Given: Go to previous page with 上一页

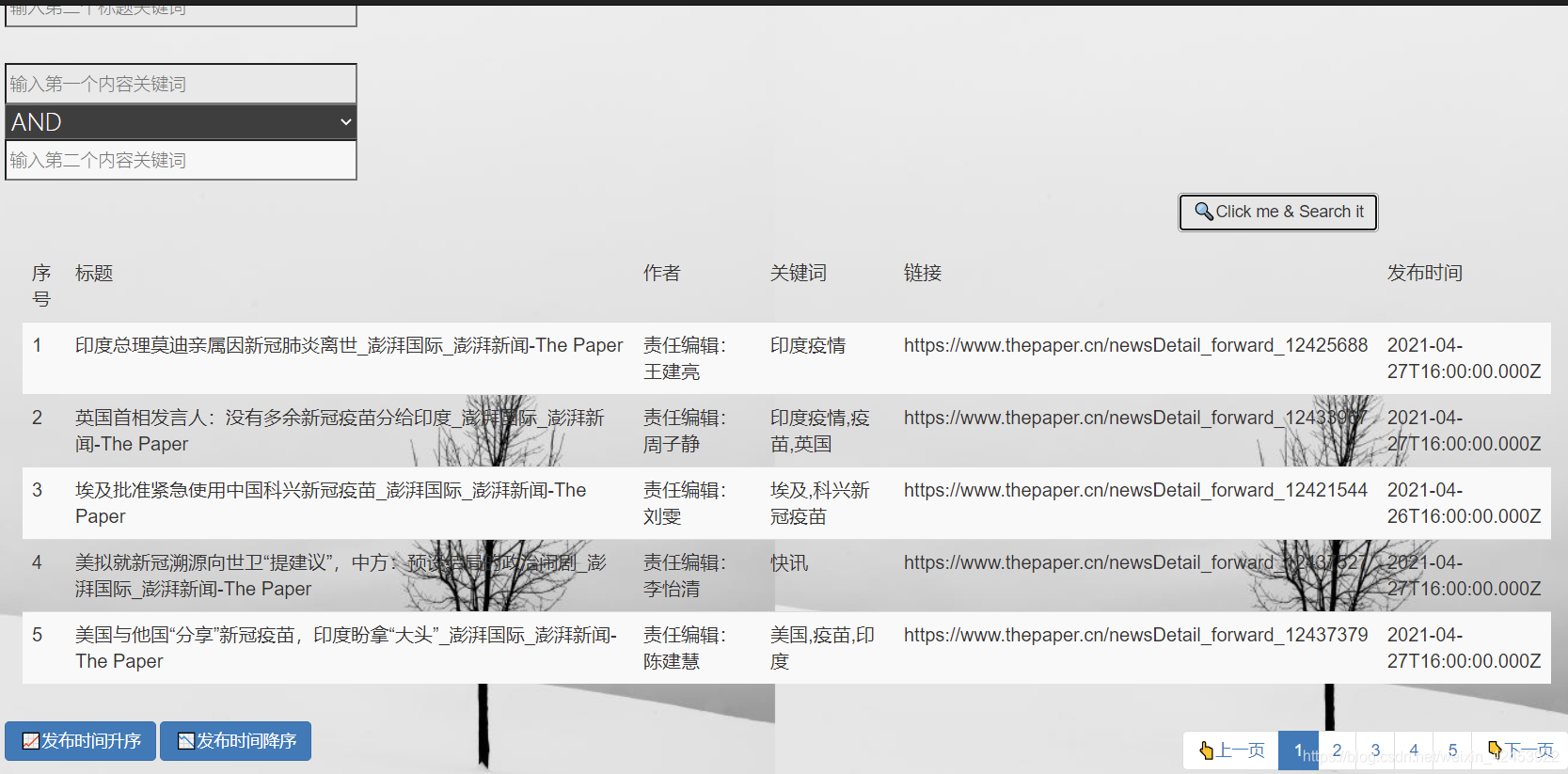Looking at the screenshot, I should pyautogui.click(x=1231, y=750).
